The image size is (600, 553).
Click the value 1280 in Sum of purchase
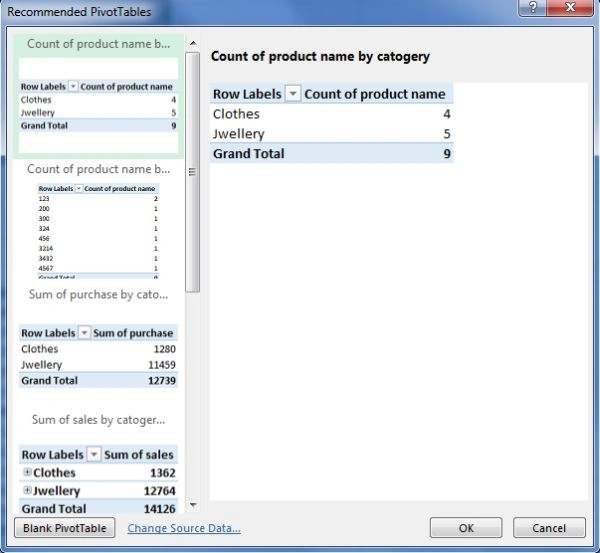click(165, 349)
